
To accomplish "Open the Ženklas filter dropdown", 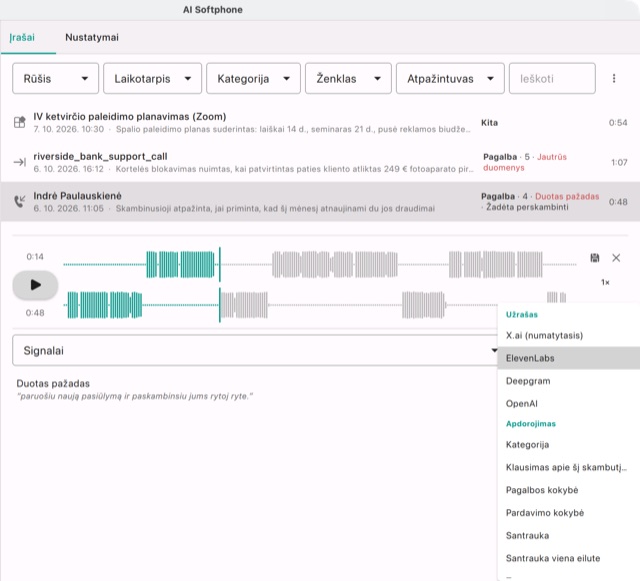I will 348,78.
